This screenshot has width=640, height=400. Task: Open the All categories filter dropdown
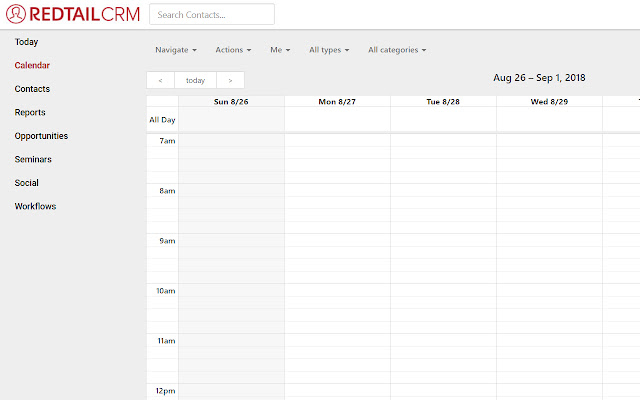[397, 50]
